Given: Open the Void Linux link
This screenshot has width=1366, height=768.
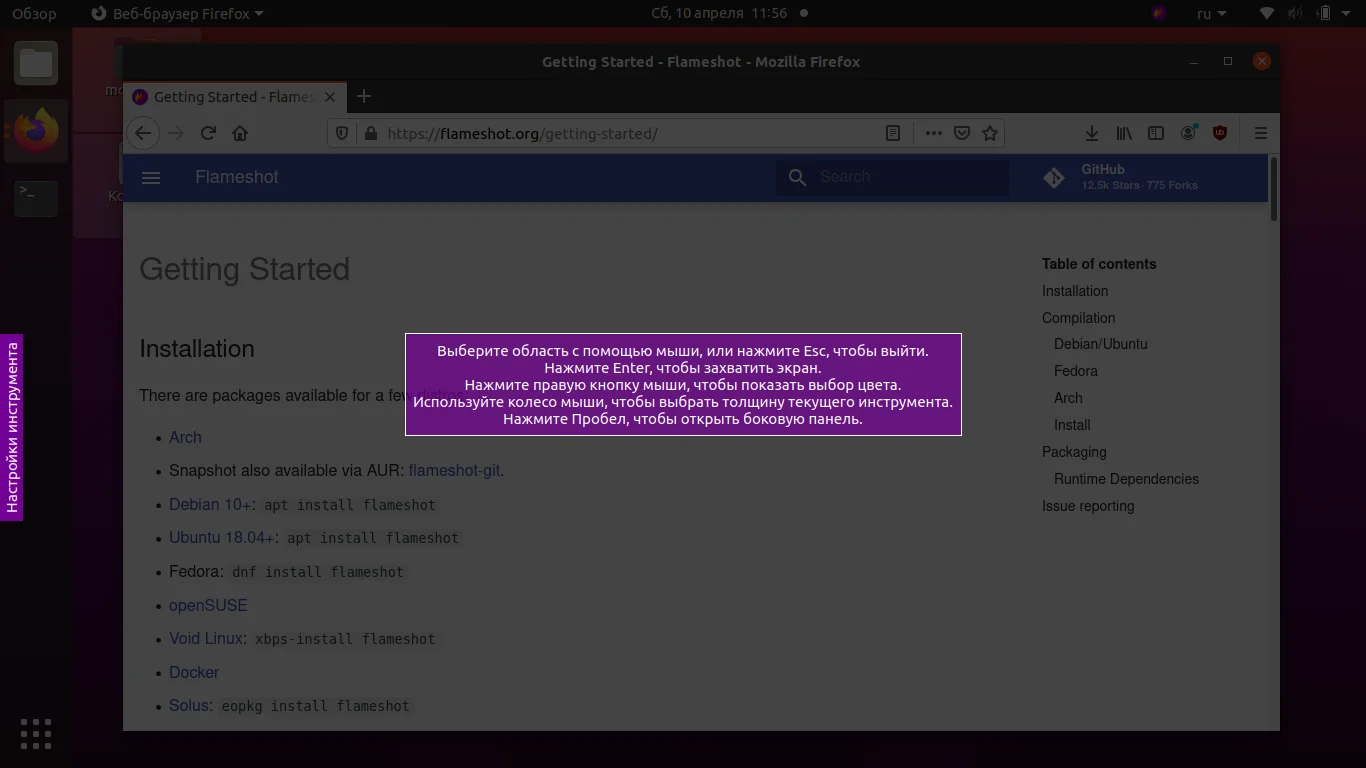Looking at the screenshot, I should (206, 639).
